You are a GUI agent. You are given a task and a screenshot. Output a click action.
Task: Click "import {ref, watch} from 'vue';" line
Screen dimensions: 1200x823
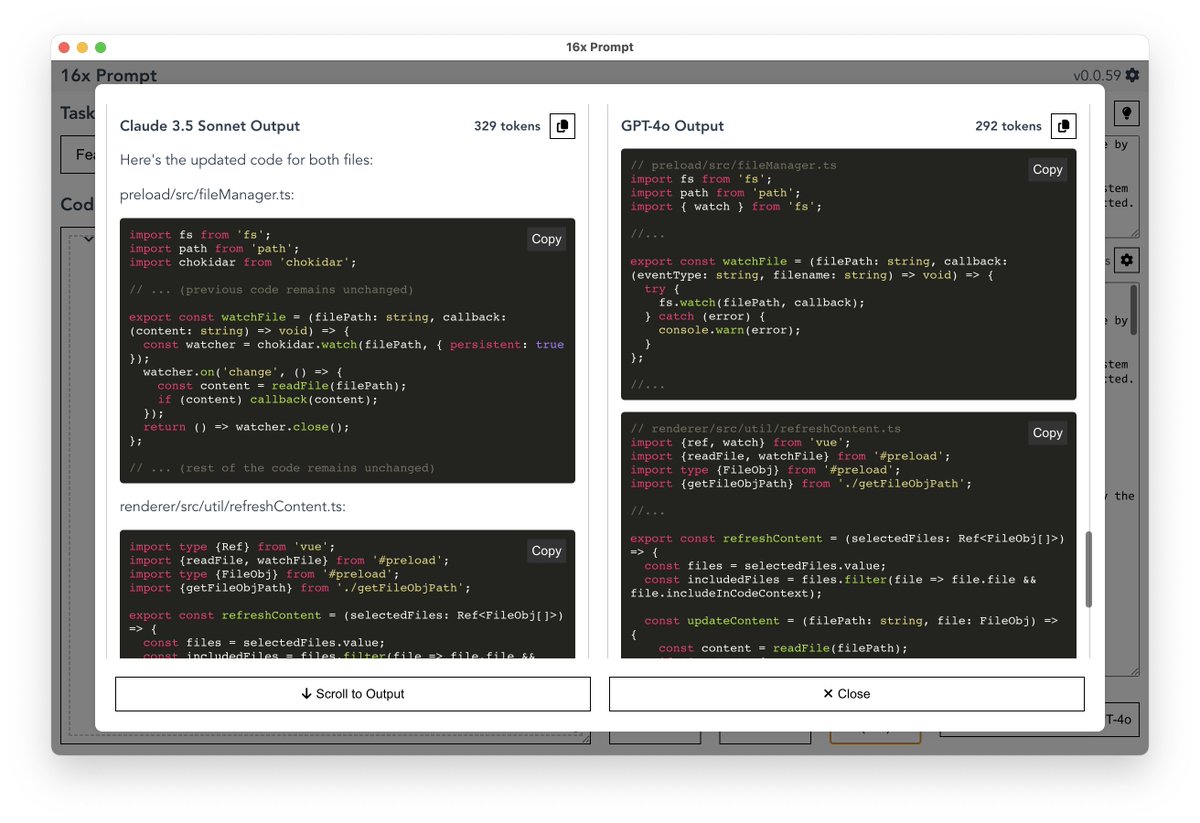click(740, 442)
